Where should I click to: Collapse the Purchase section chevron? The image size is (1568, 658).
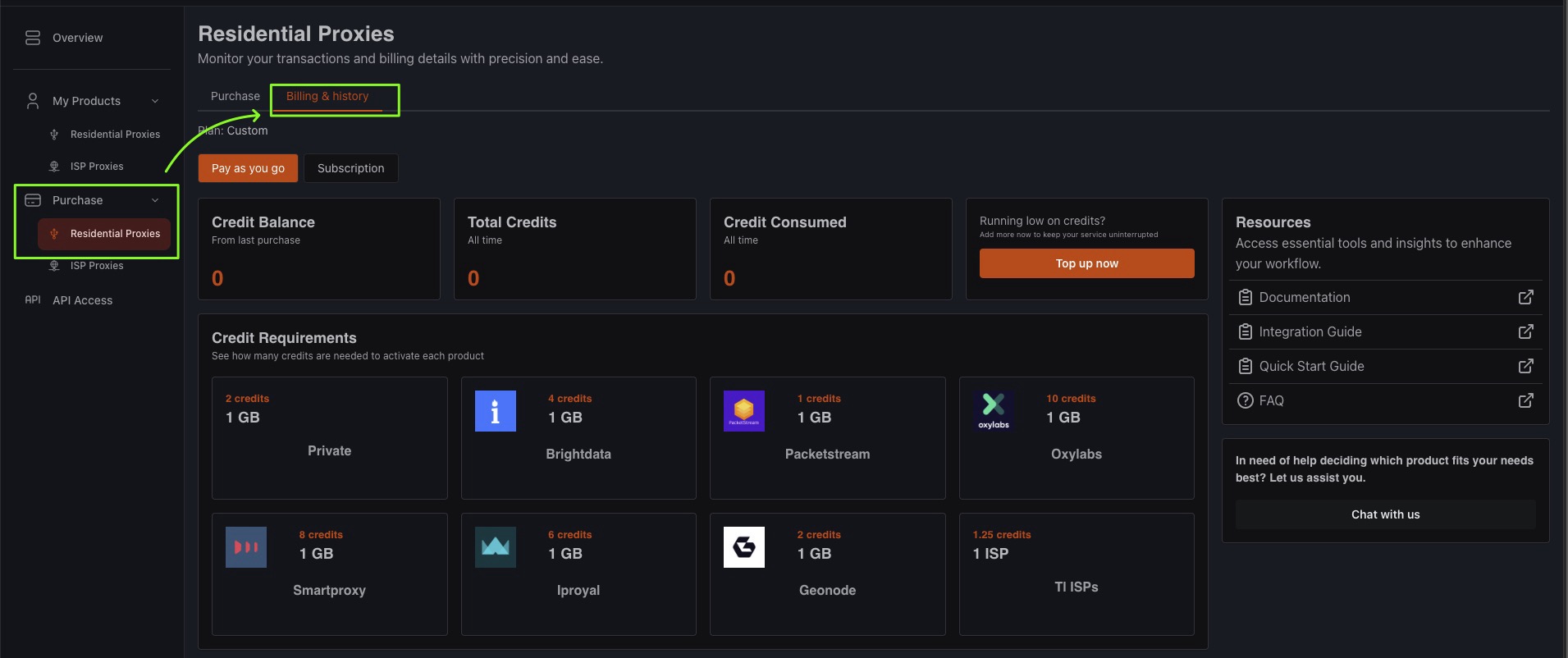click(155, 200)
